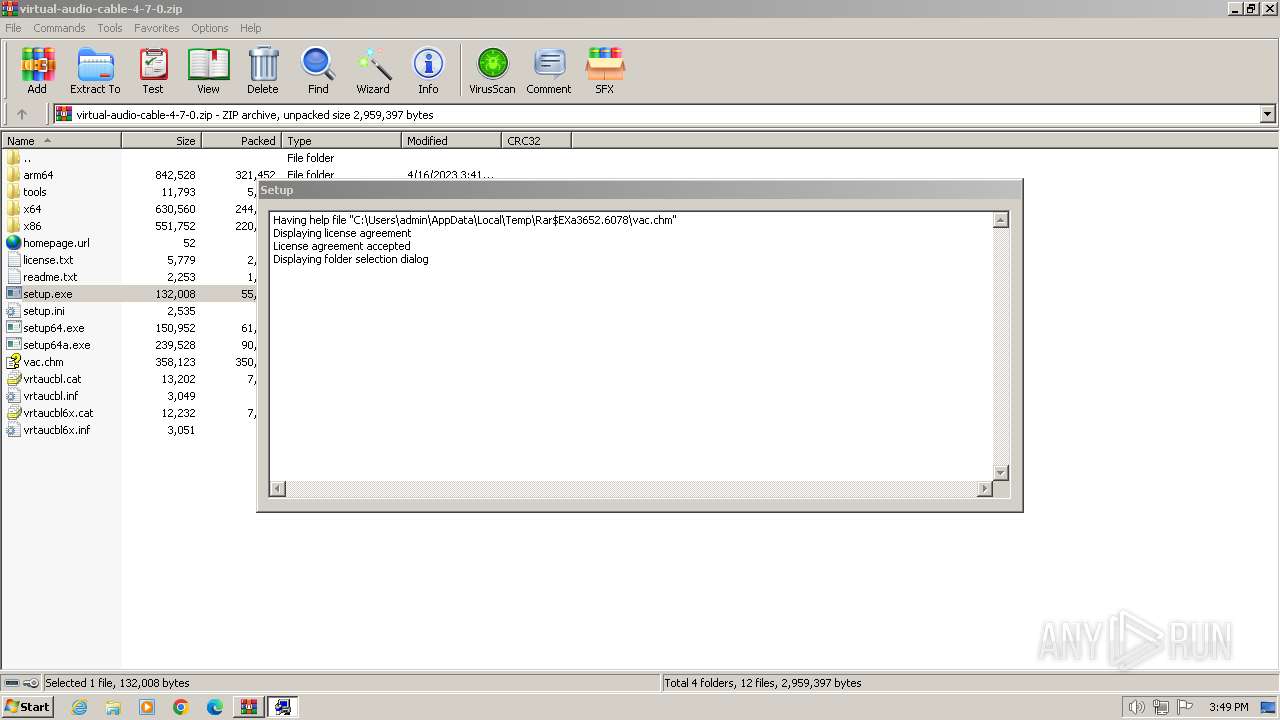The width and height of the screenshot is (1280, 720).
Task: Select the arm64 folder
Action: tap(38, 175)
